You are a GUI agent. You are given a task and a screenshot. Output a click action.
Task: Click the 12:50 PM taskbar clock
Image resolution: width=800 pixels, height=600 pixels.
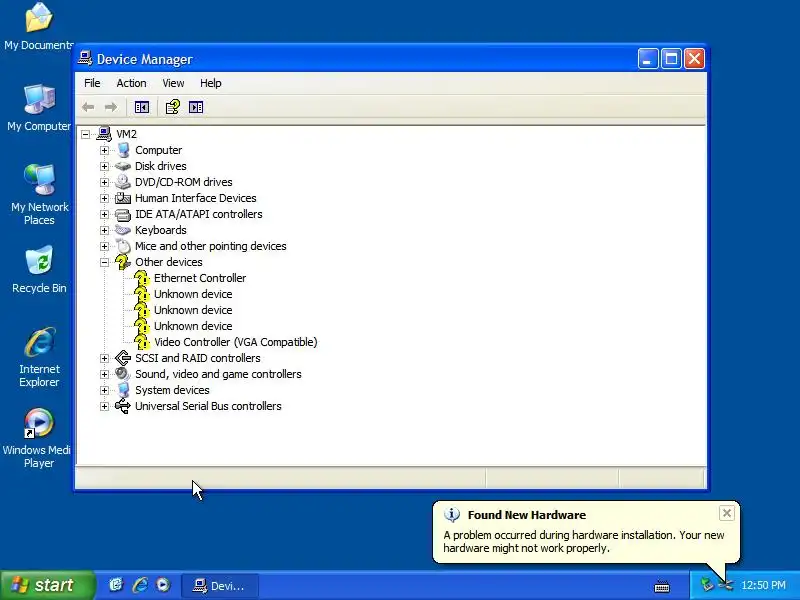pos(763,585)
